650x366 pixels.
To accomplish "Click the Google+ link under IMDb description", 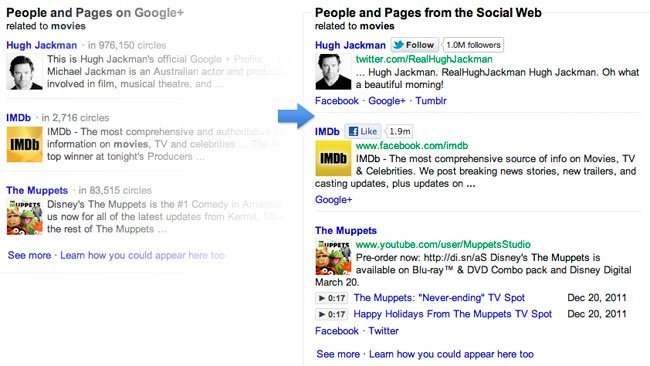I will (x=334, y=200).
